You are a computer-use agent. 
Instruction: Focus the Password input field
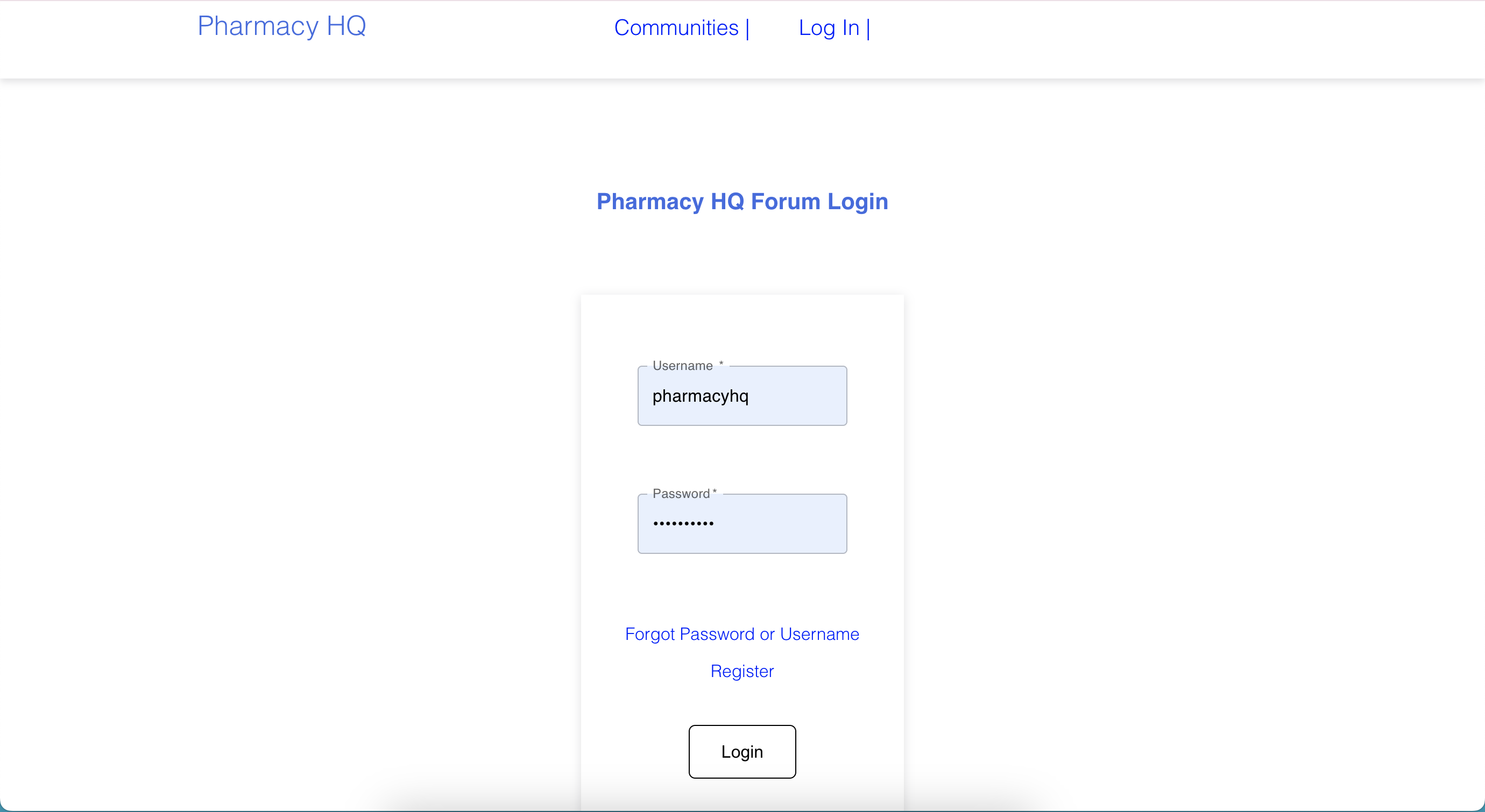(742, 523)
